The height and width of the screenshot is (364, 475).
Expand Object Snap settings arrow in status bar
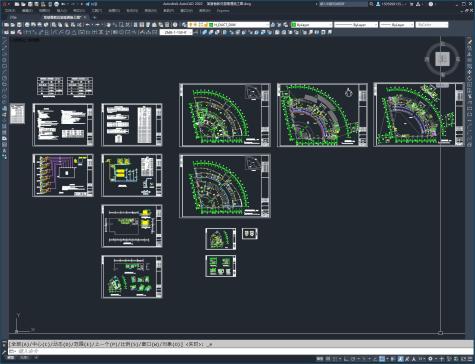[388, 359]
